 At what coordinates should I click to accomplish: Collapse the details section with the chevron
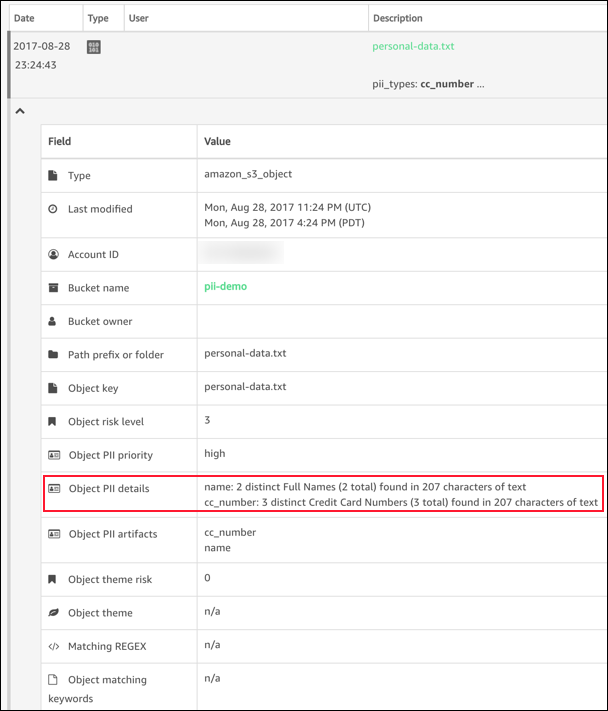[x=20, y=111]
